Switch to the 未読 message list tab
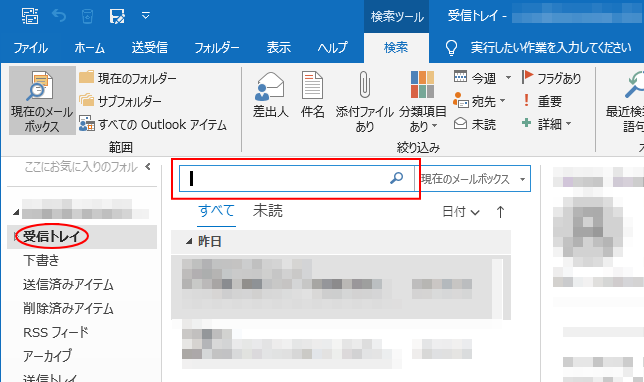The width and height of the screenshot is (644, 382). click(x=268, y=211)
